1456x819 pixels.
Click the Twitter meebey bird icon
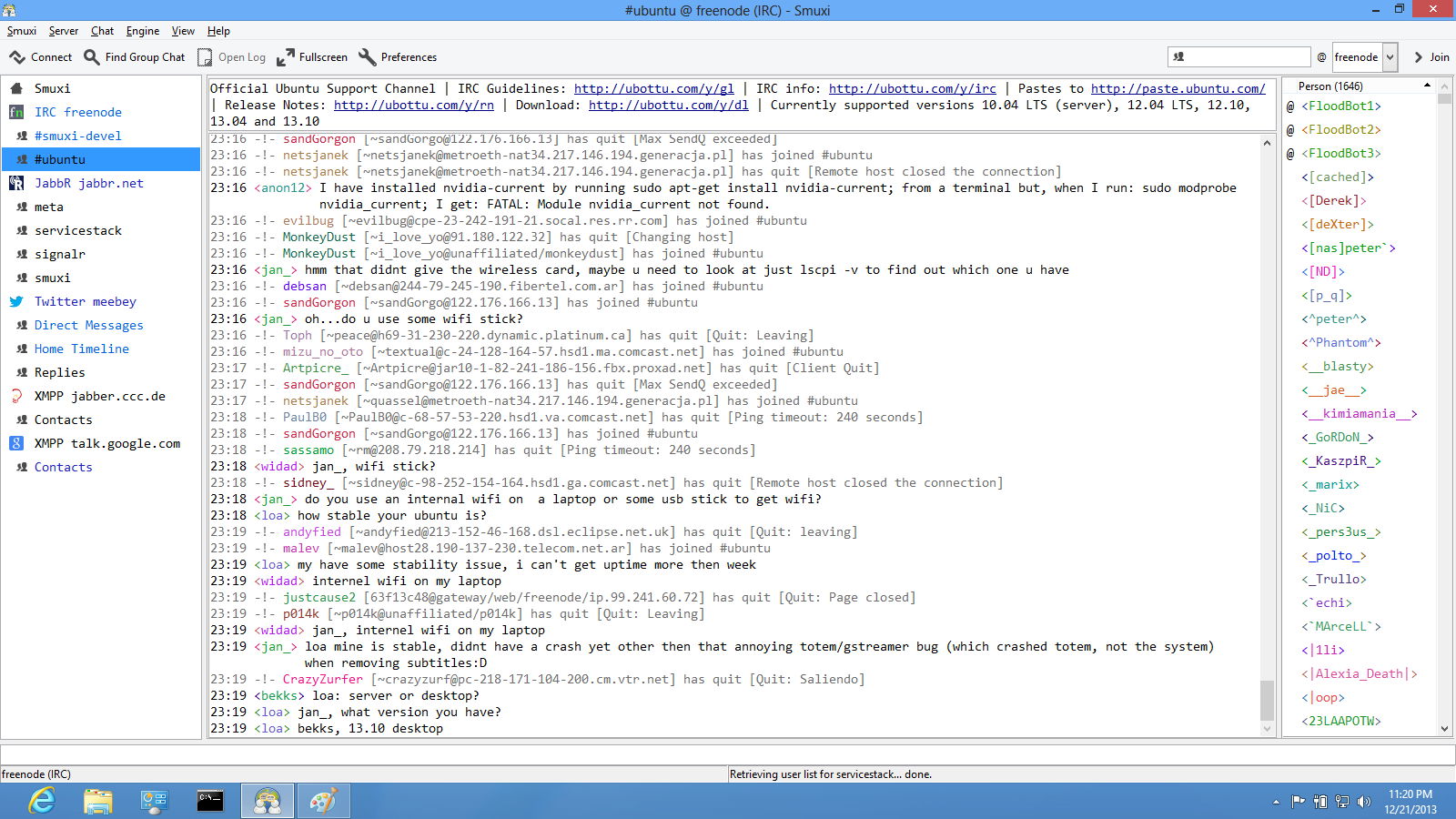[16, 301]
